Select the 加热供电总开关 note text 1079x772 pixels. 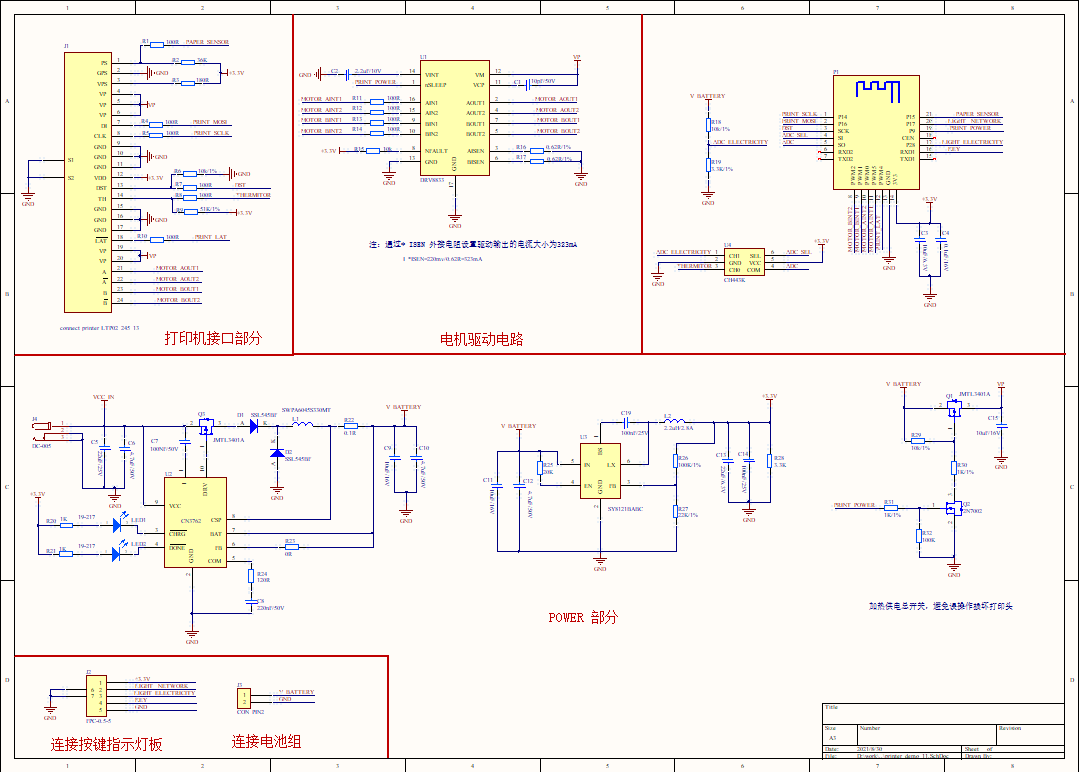tap(941, 606)
